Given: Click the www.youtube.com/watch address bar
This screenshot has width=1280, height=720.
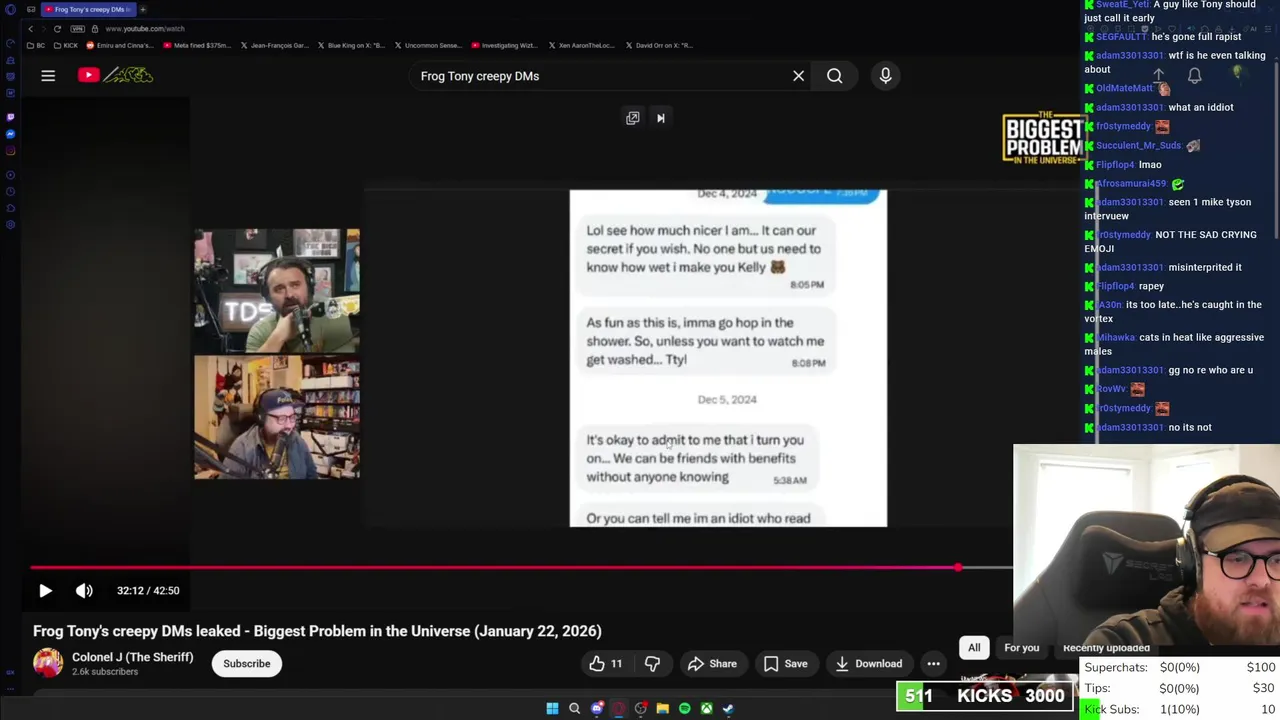Looking at the screenshot, I should [145, 29].
